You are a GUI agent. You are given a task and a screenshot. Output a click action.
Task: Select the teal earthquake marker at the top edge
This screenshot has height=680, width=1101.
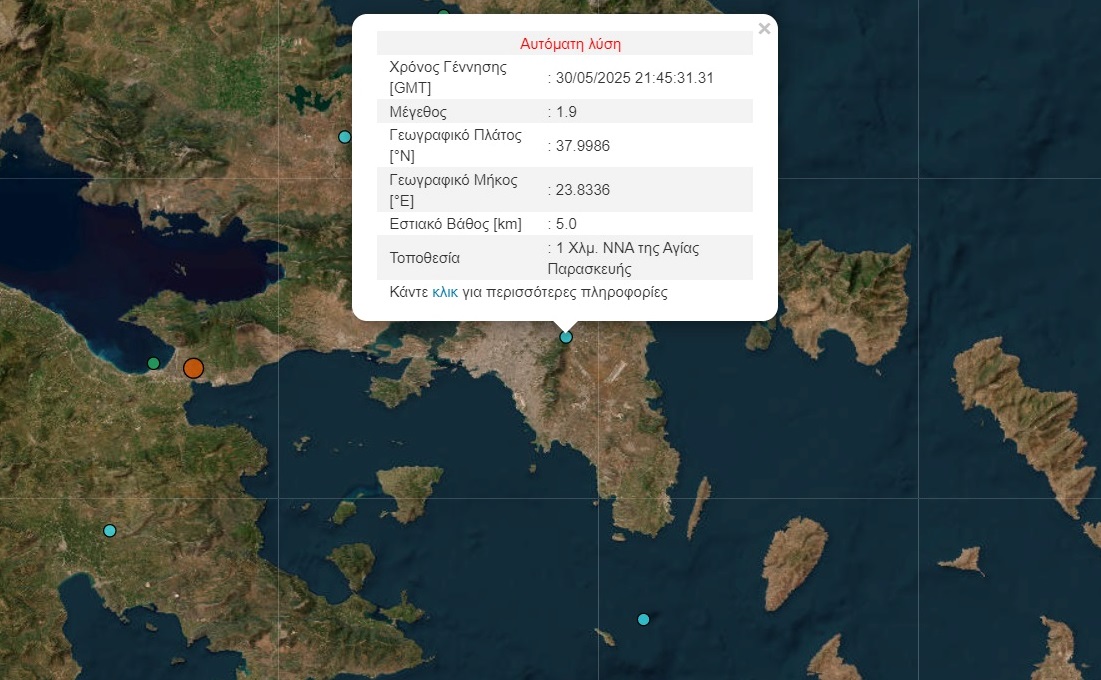443,10
